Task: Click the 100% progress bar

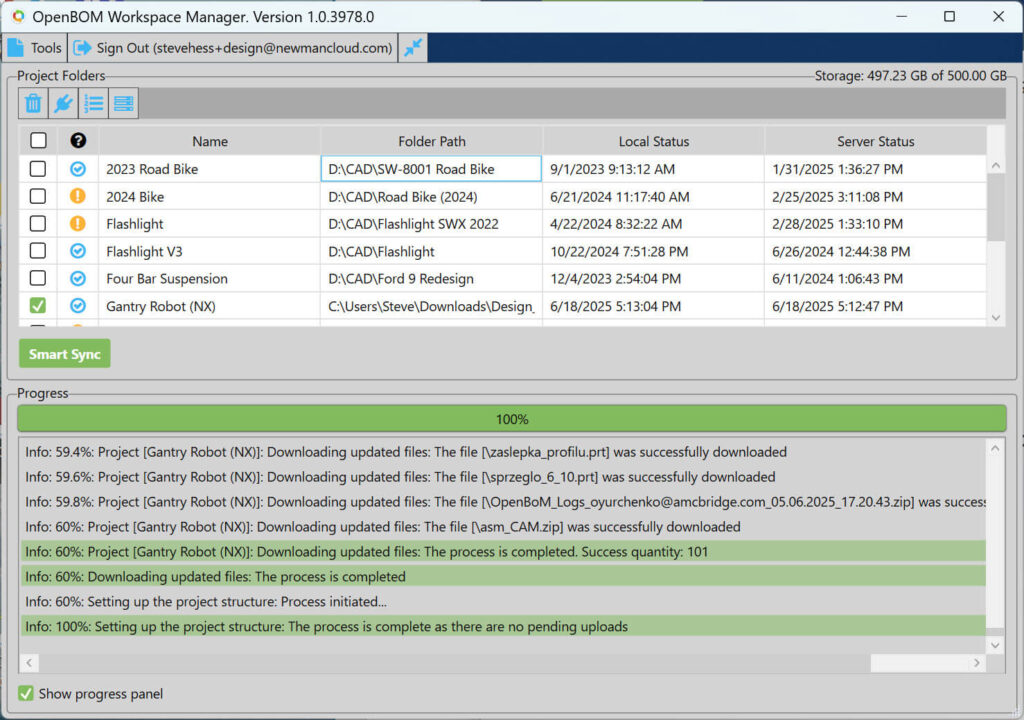Action: point(512,419)
